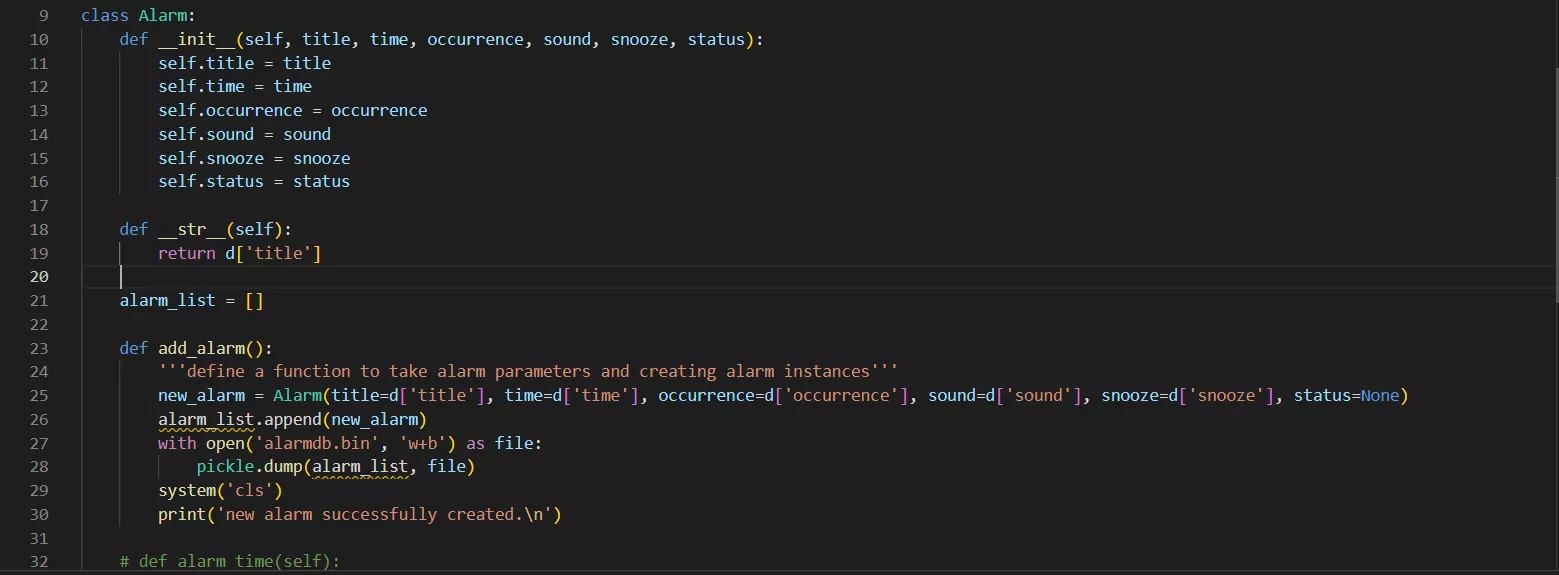
Task: Click 'self.occurrence' on line 13
Action: point(230,110)
